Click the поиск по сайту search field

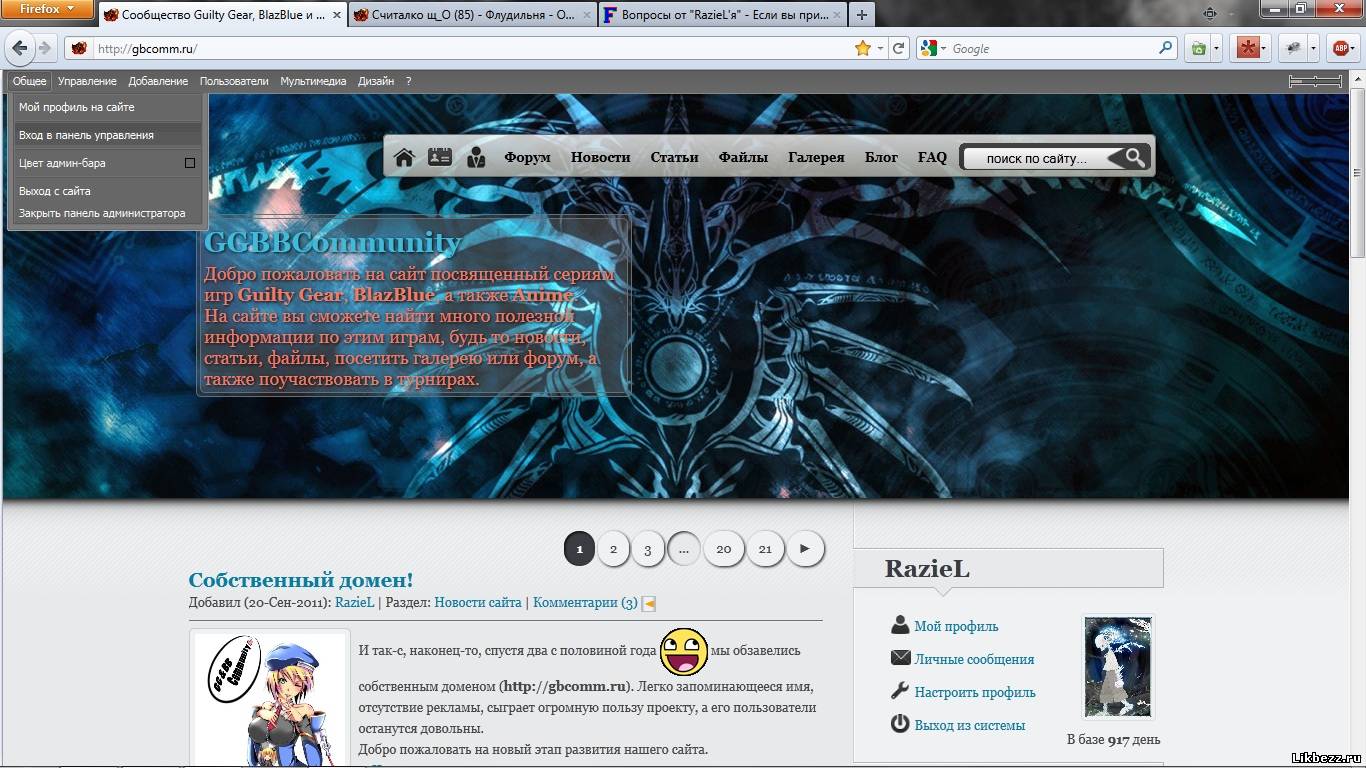pos(1036,158)
